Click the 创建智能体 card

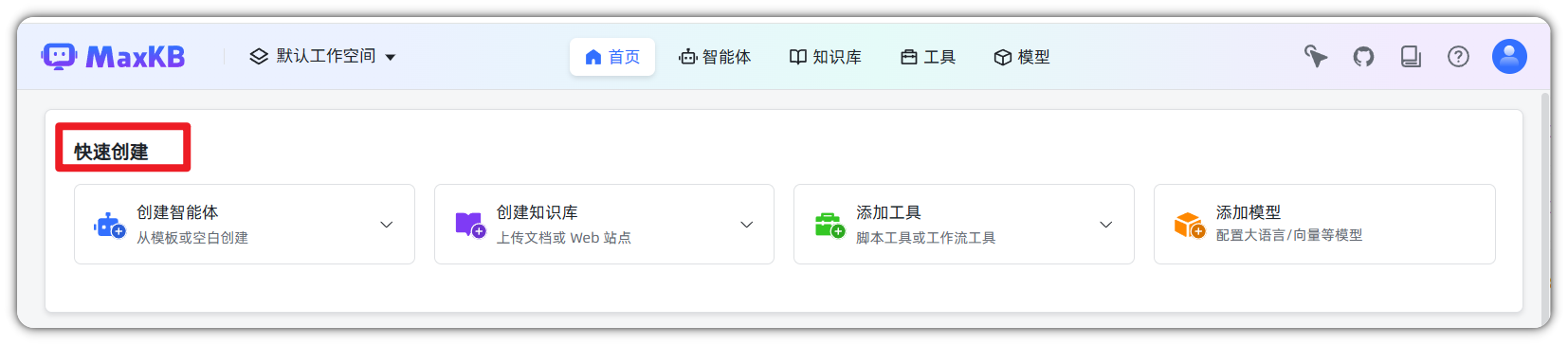point(245,225)
